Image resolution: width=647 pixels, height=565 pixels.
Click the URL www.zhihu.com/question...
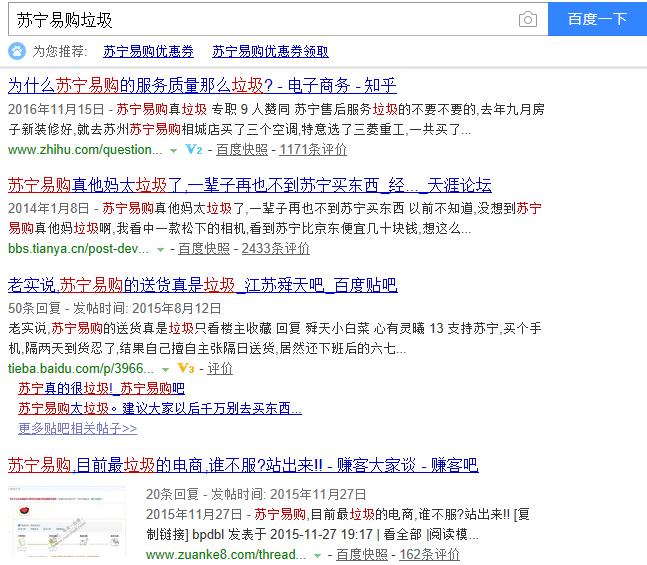tap(85, 150)
